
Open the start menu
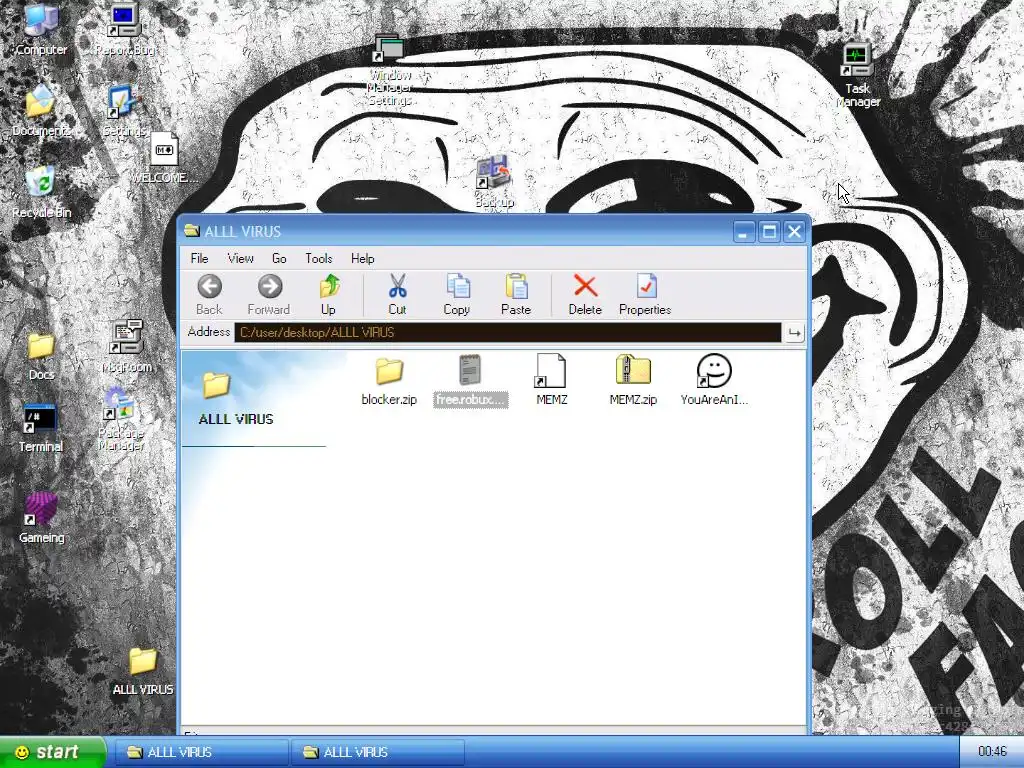pyautogui.click(x=51, y=752)
